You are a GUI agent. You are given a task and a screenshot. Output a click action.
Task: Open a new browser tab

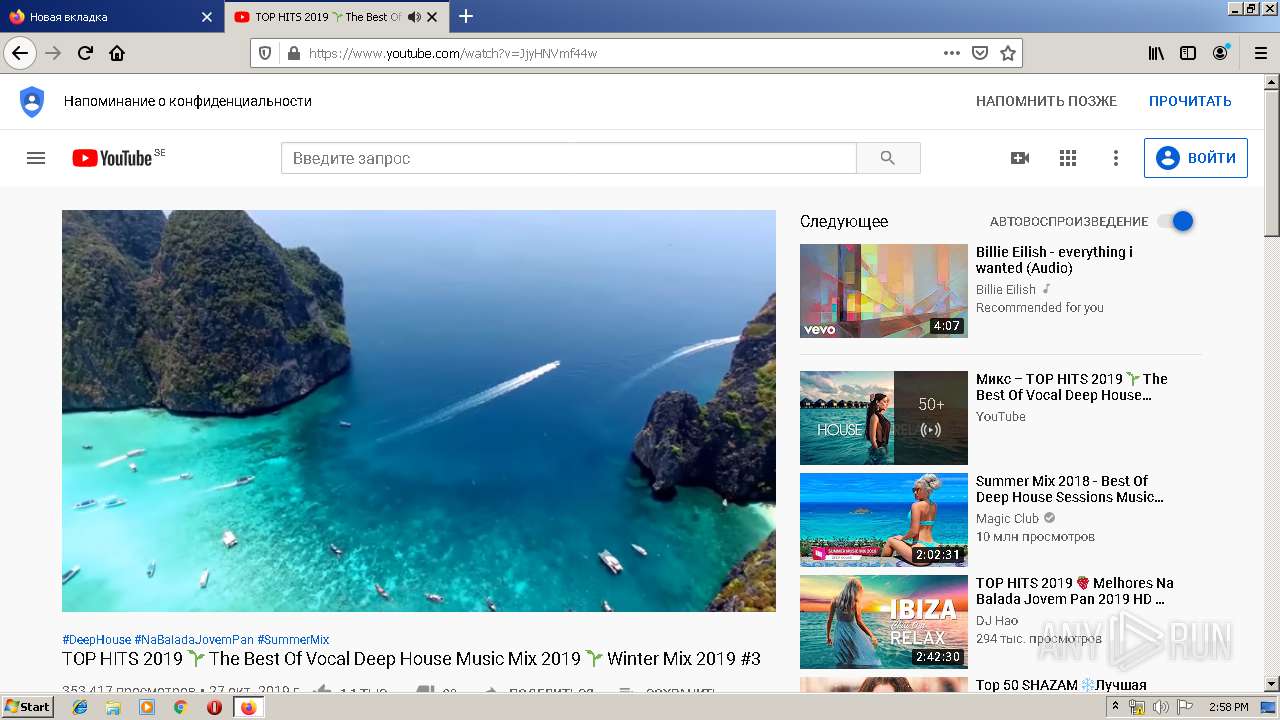coord(466,16)
